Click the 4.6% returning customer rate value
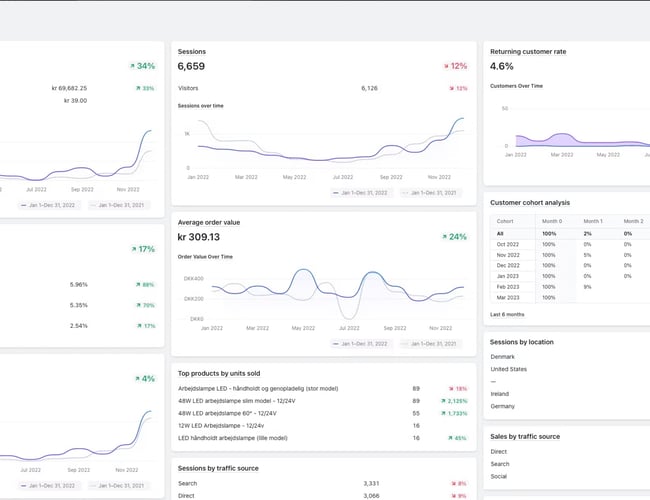Screen dimensions: 650x500 point(502,66)
